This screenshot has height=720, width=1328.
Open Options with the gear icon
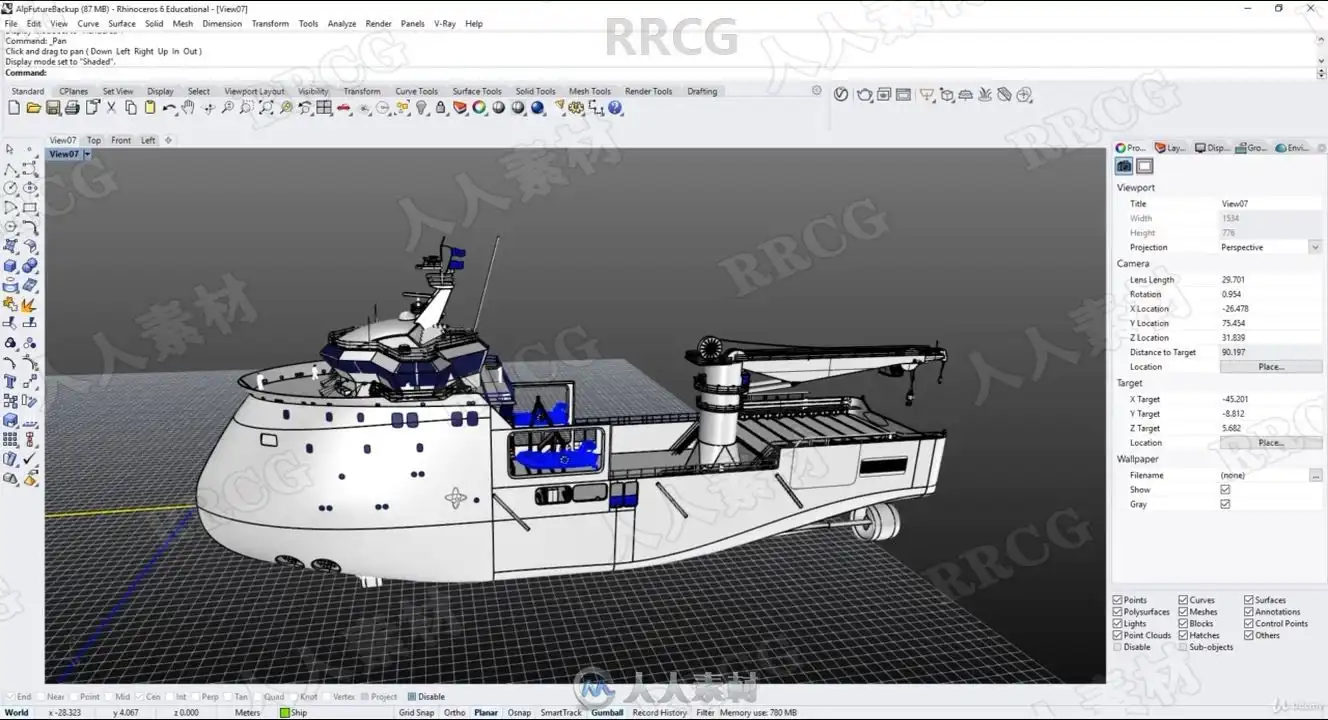[x=576, y=108]
